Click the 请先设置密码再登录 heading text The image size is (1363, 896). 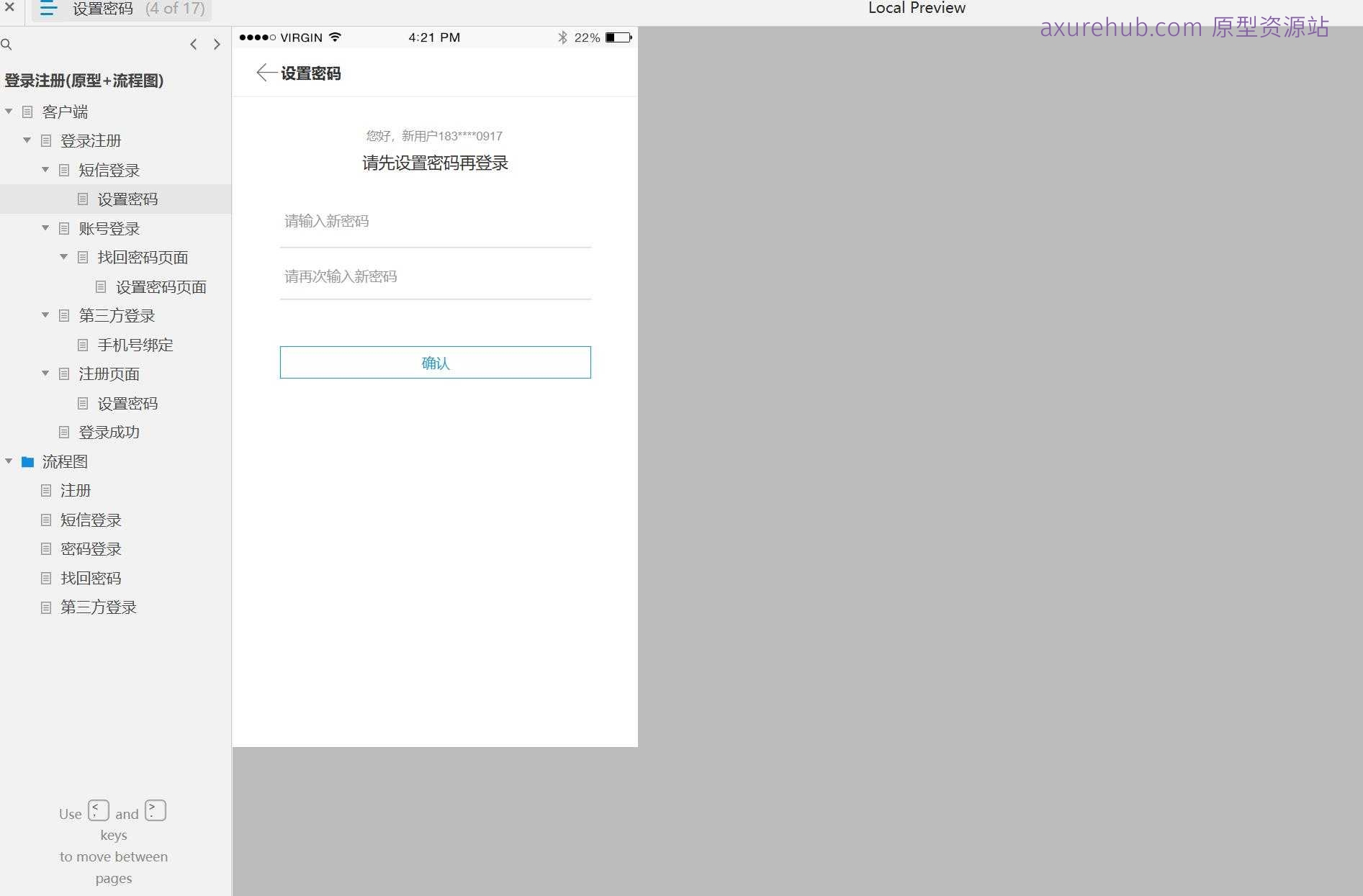tap(436, 163)
